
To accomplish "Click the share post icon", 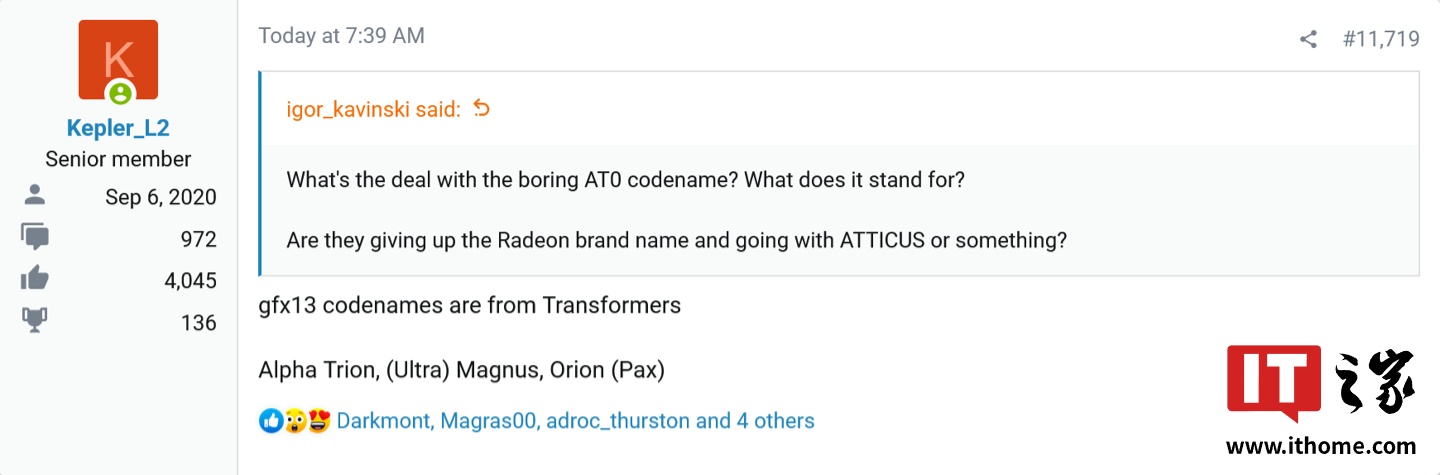I will click(x=1308, y=39).
